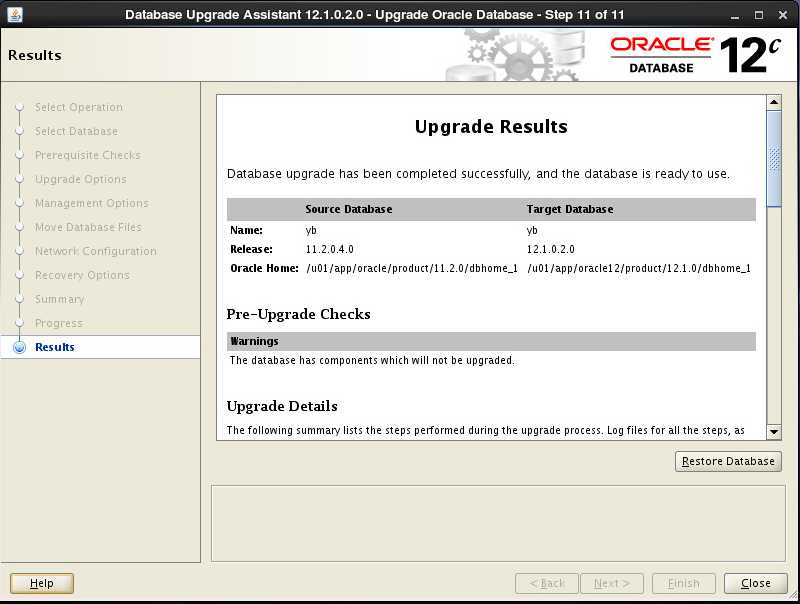Select the Recovery Options step

tap(82, 275)
